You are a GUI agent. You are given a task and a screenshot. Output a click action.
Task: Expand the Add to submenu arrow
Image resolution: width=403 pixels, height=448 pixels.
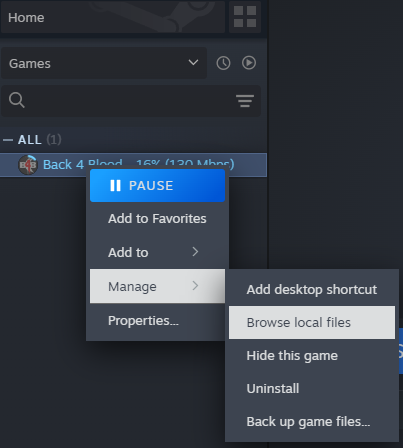(195, 252)
